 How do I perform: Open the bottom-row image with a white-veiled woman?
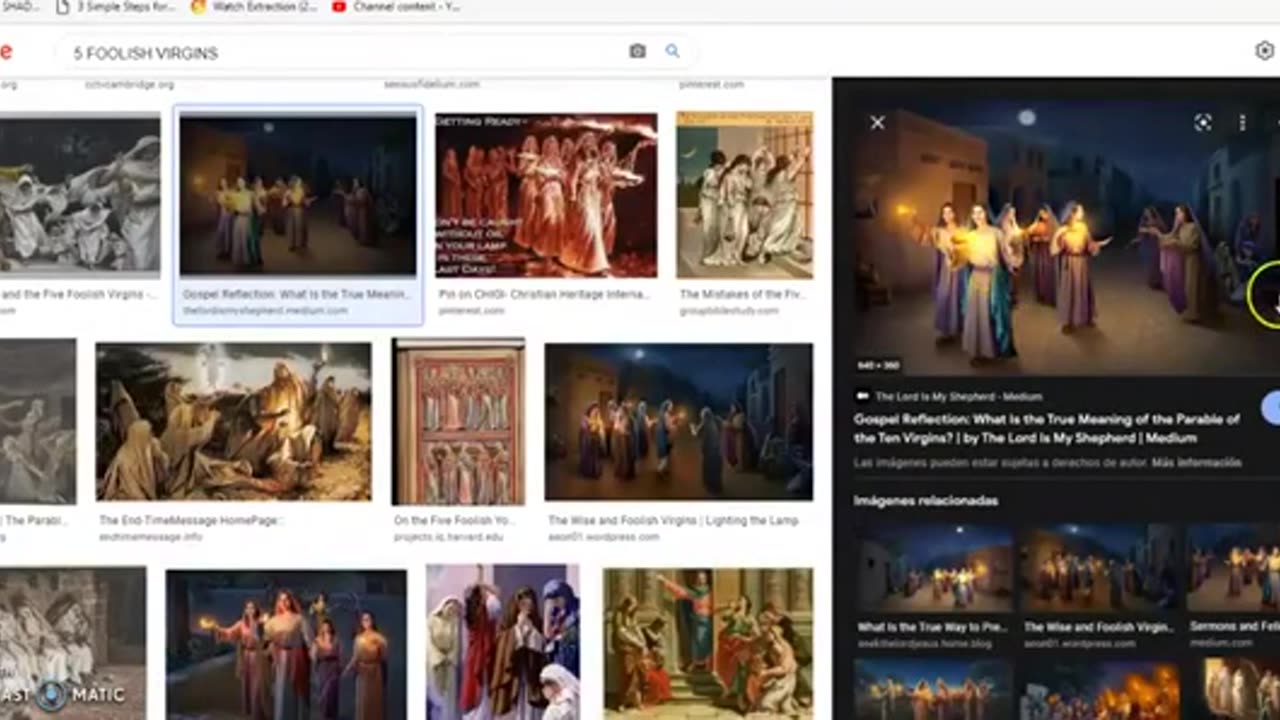pos(503,642)
